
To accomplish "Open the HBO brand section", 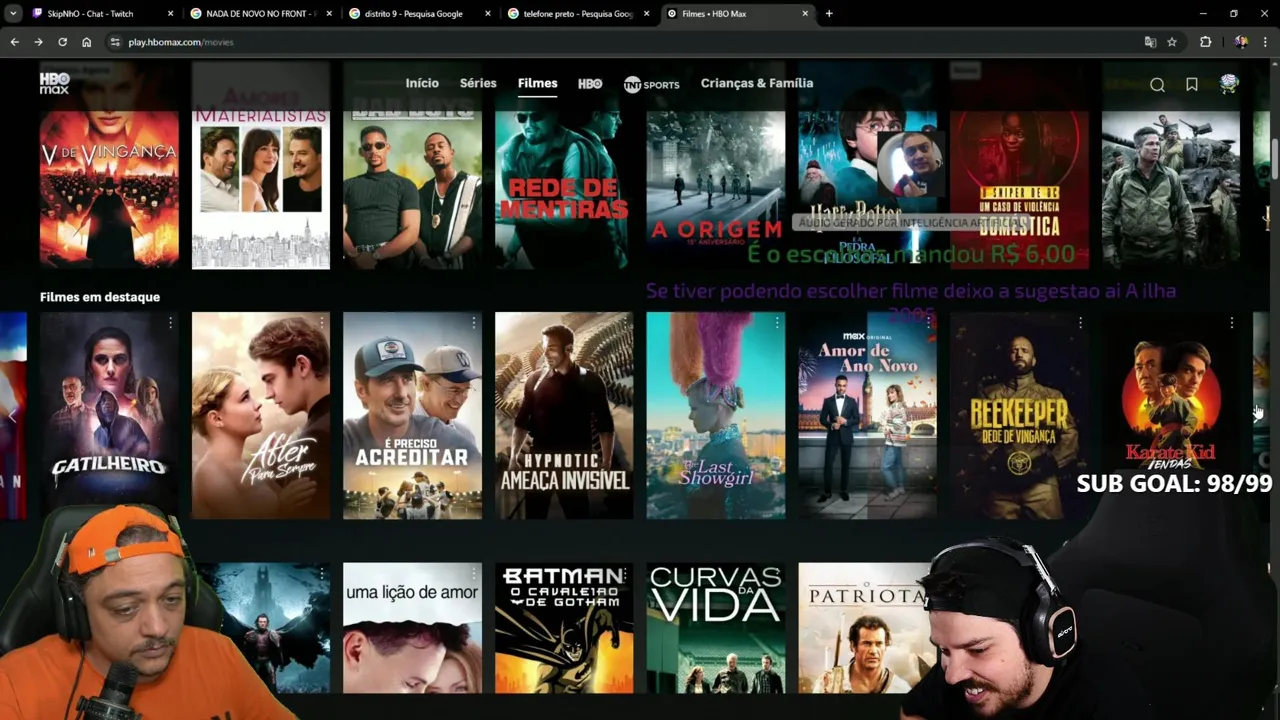I will click(x=590, y=84).
